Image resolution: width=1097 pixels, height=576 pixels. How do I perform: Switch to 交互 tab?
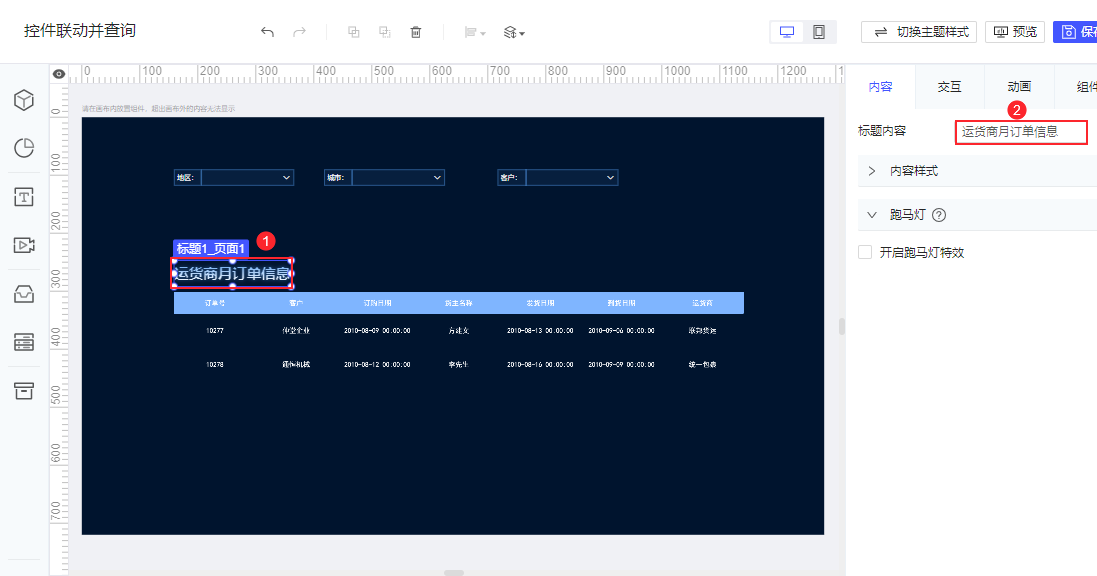click(x=949, y=87)
